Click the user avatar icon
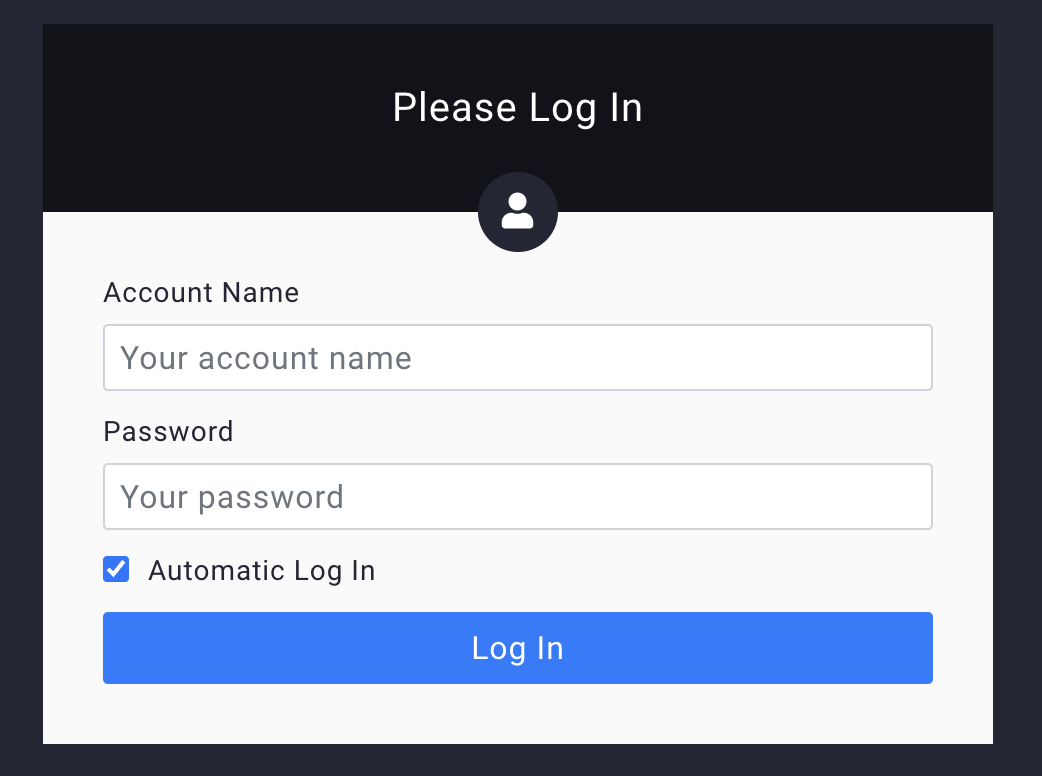The height and width of the screenshot is (776, 1042). point(518,212)
